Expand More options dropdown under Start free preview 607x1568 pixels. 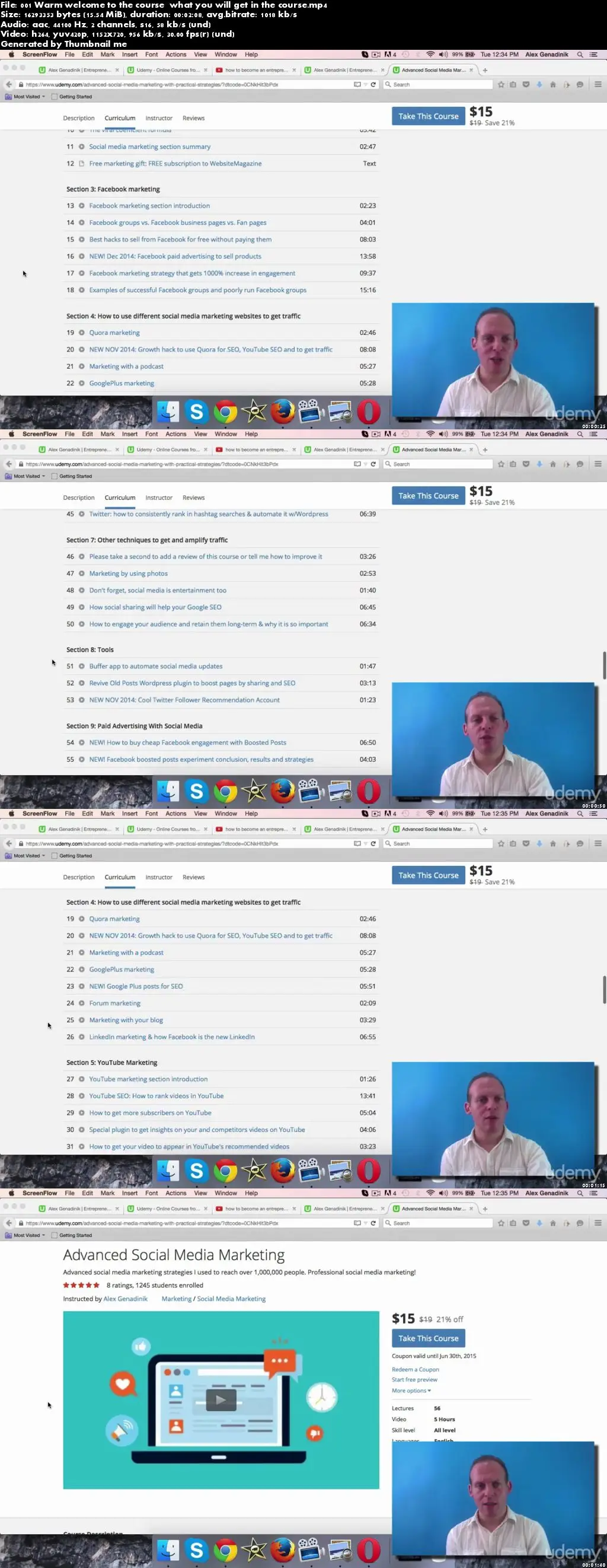point(411,1390)
